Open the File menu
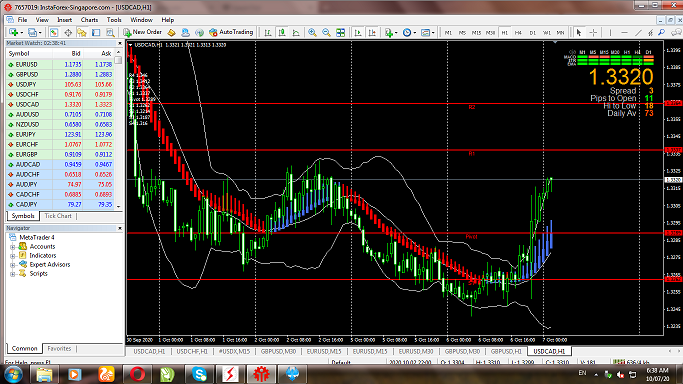Viewport: 683px width, 384px height. coord(22,20)
